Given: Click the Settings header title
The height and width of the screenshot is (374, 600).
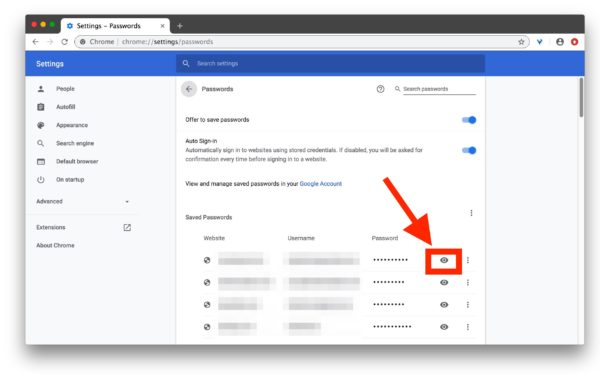Looking at the screenshot, I should (50, 64).
